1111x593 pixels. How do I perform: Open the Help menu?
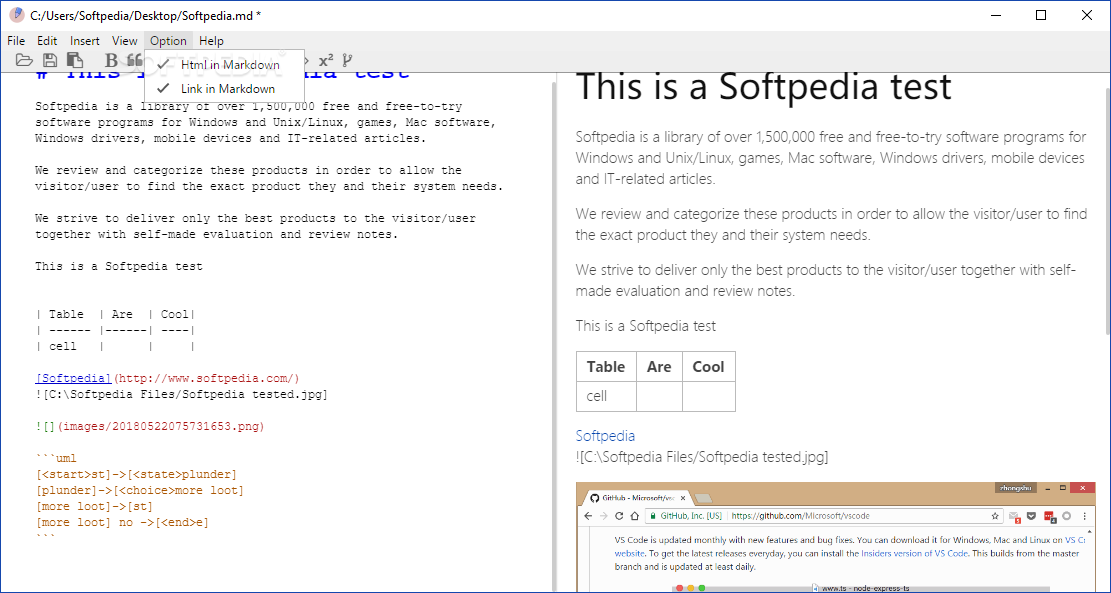(x=211, y=41)
